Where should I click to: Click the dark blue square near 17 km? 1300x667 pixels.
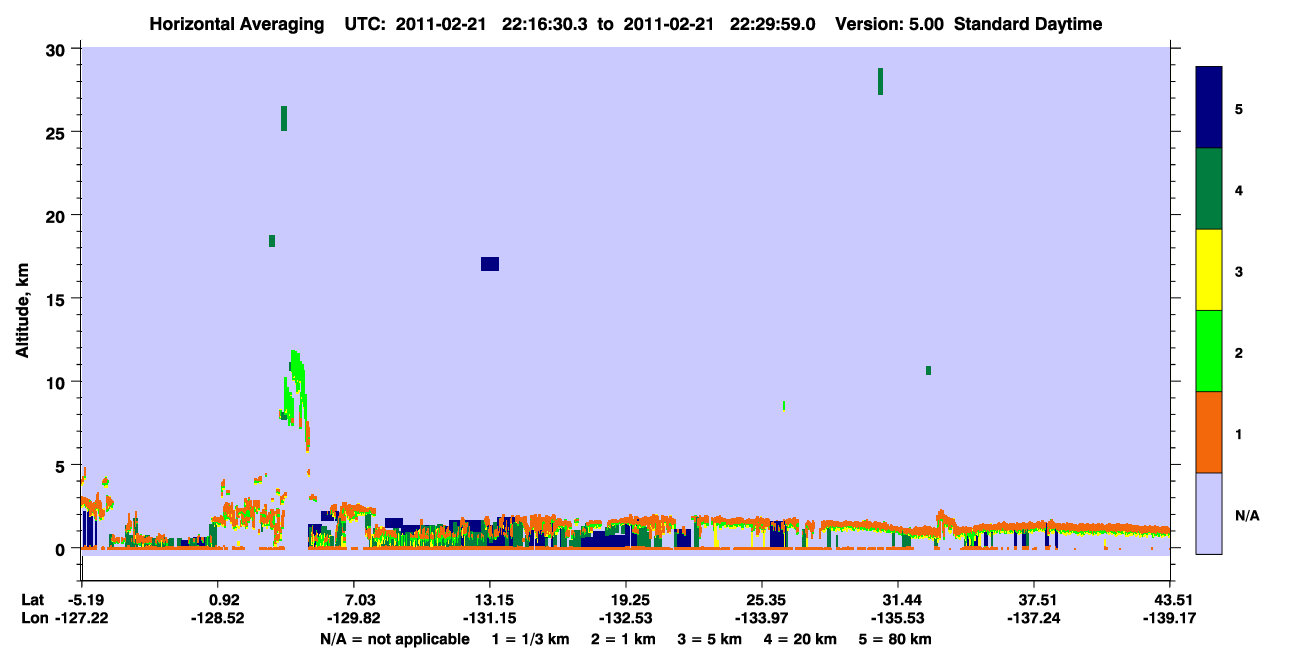click(490, 264)
